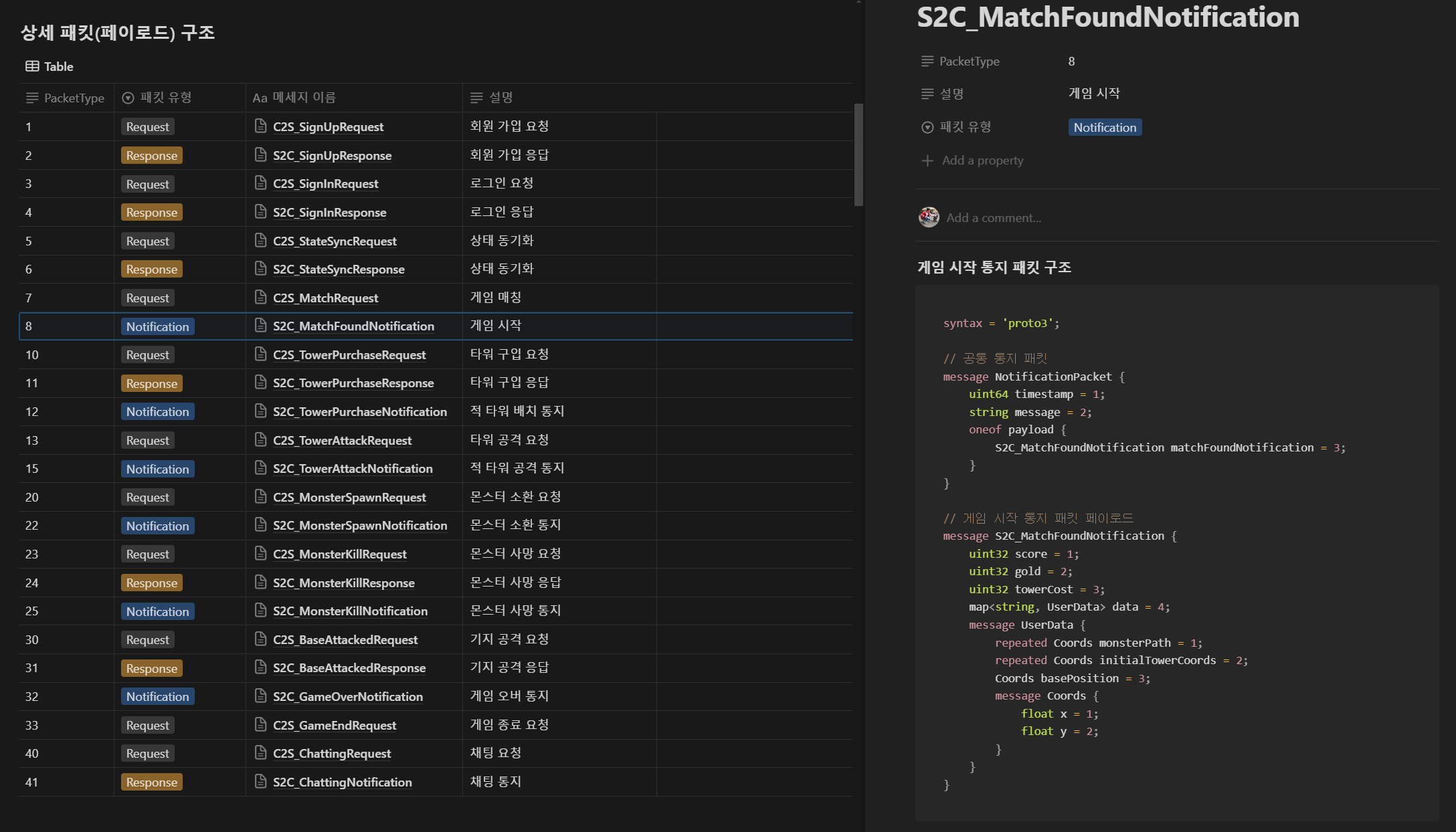
Task: Click the page icon of C2S_StateSyncRequest
Action: coord(261,240)
